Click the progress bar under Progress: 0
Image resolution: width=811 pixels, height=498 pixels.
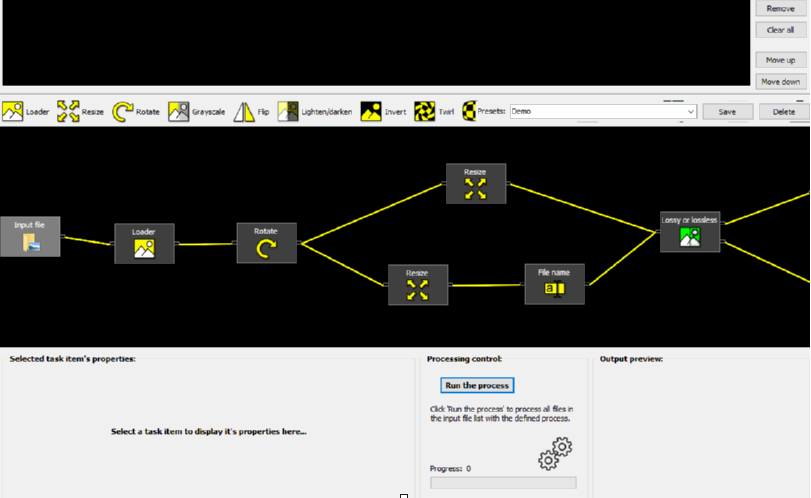tap(503, 482)
